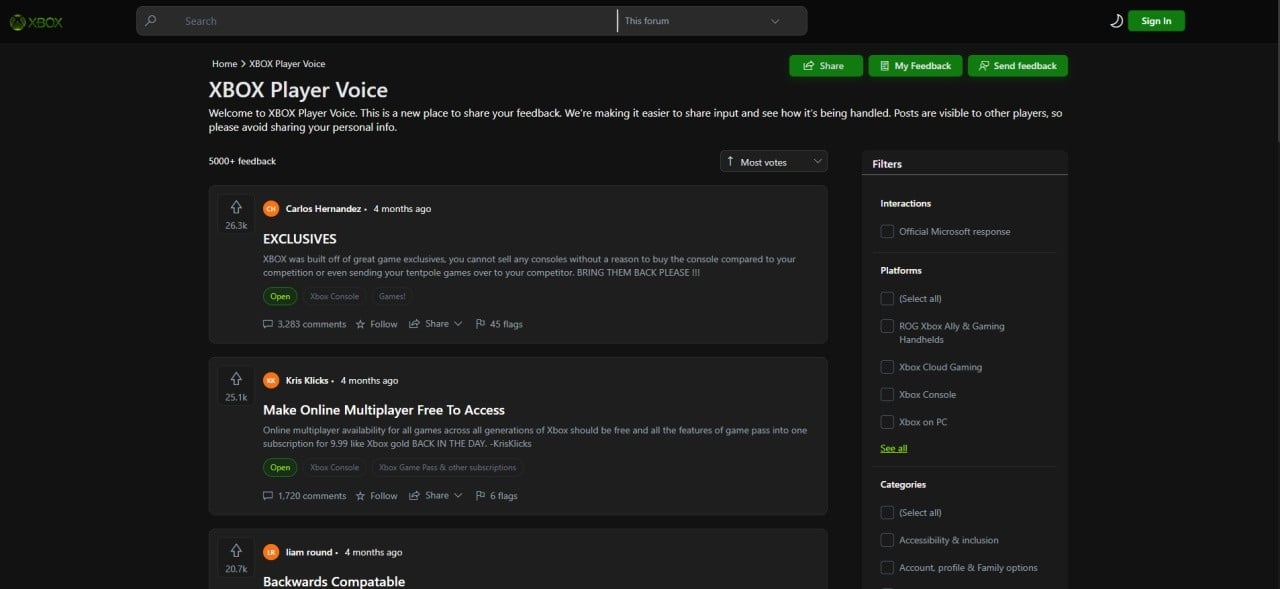Upvote Make Online Multiplayer Free post

236,379
